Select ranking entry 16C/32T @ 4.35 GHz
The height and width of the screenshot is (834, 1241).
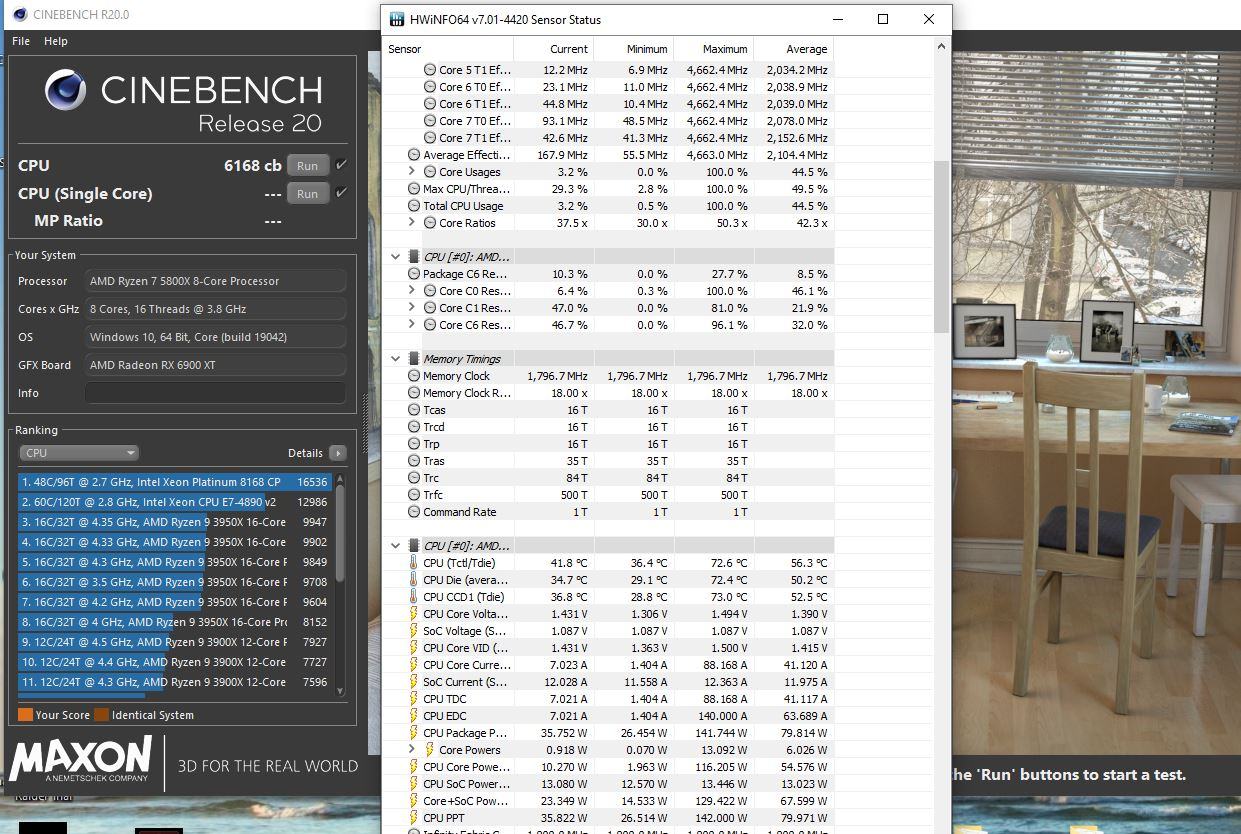click(175, 522)
